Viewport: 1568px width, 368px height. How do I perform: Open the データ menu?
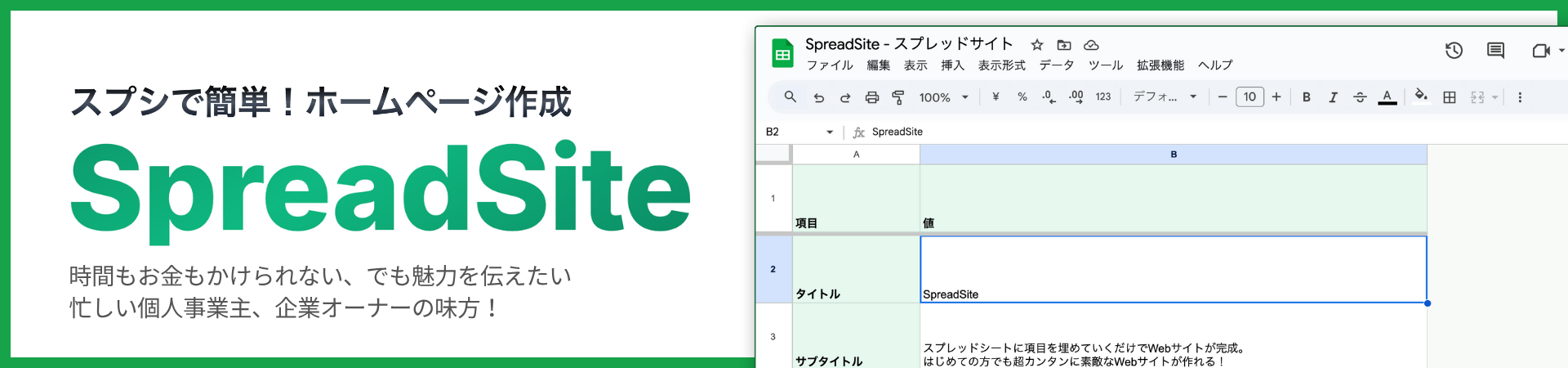click(1057, 65)
